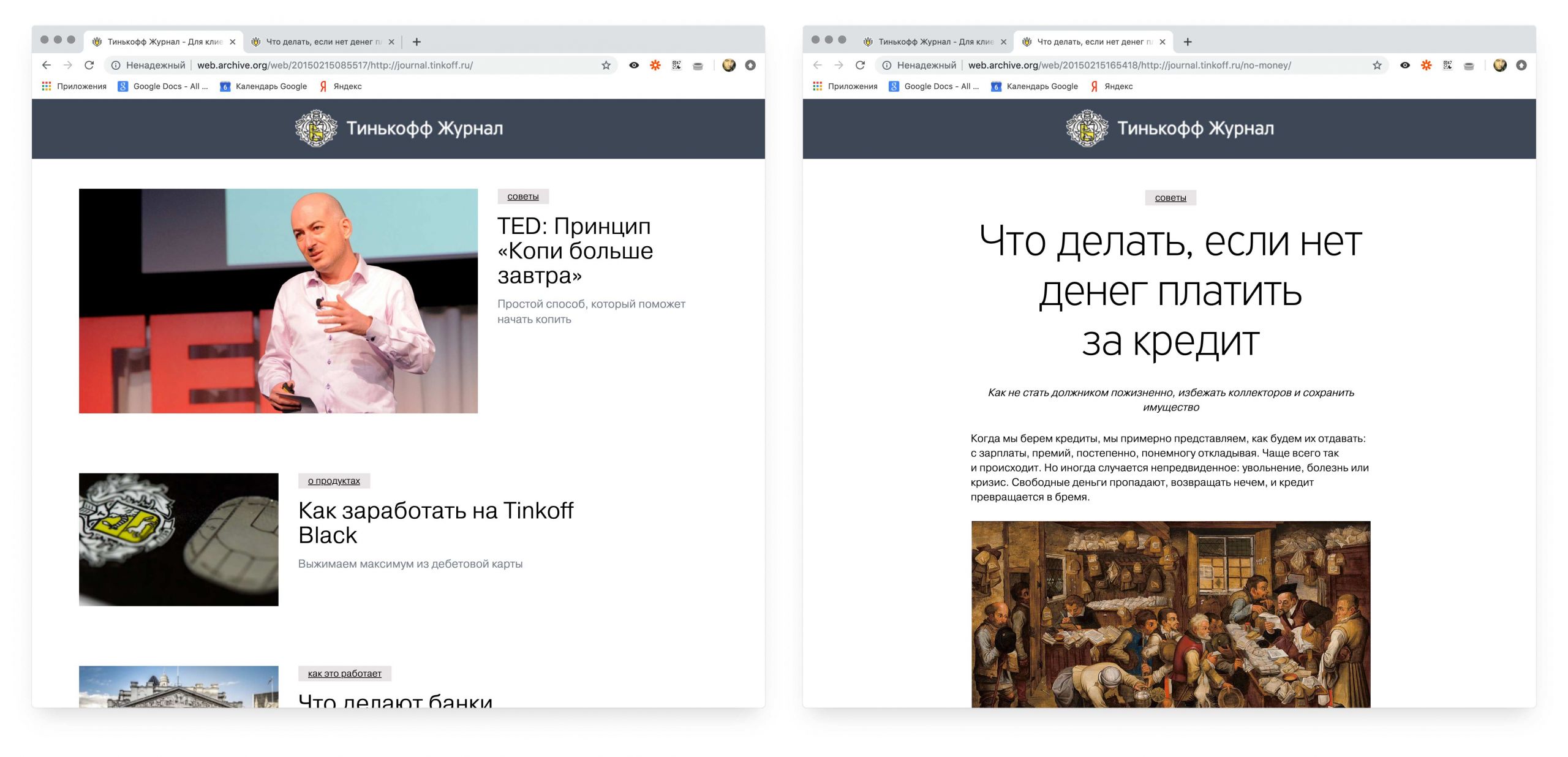Click eye extension icon in left window
This screenshot has height=757, width=1568.
[634, 65]
